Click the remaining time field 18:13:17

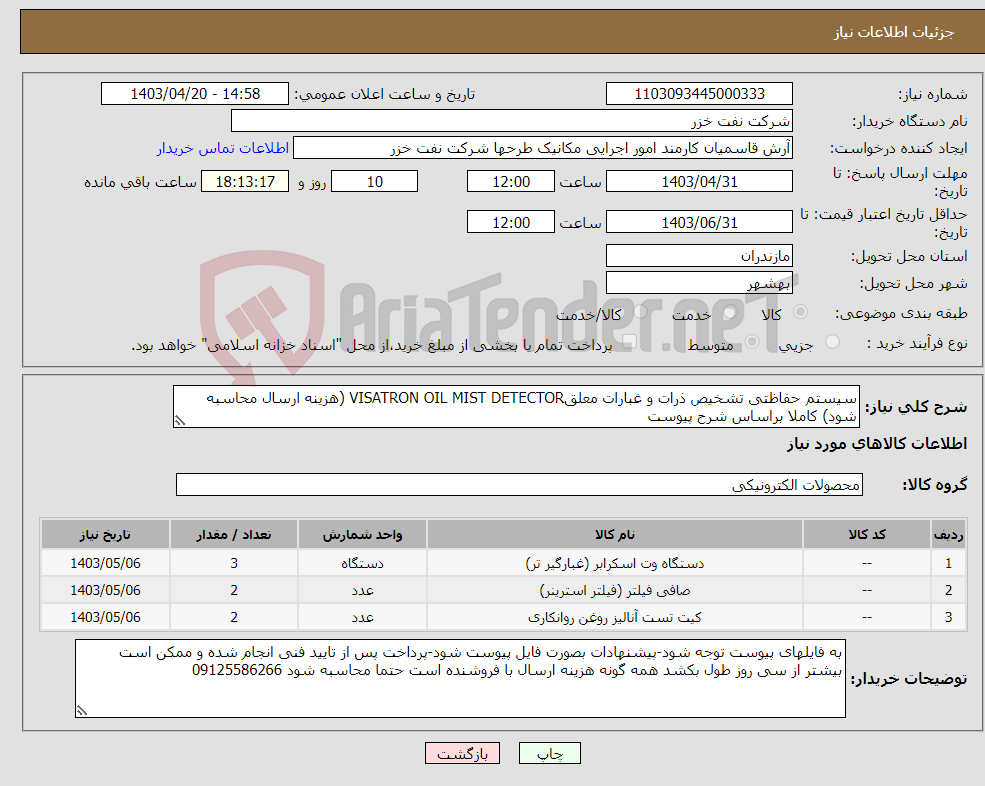click(245, 182)
